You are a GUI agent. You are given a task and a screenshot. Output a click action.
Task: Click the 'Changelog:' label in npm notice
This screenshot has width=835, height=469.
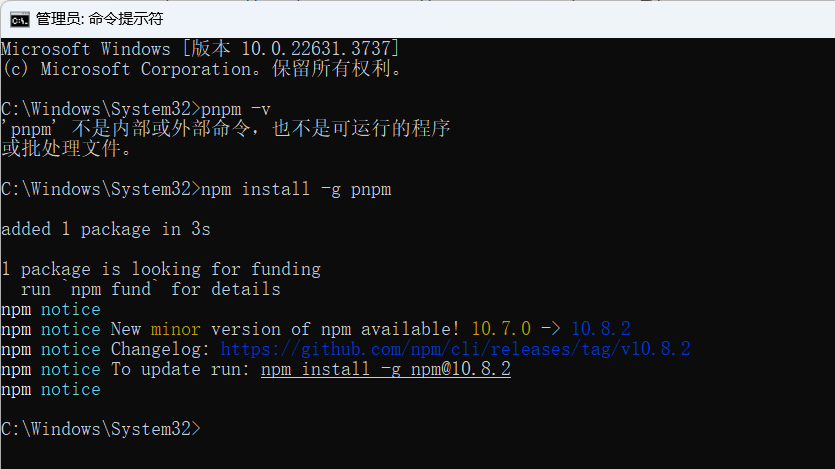(x=160, y=349)
